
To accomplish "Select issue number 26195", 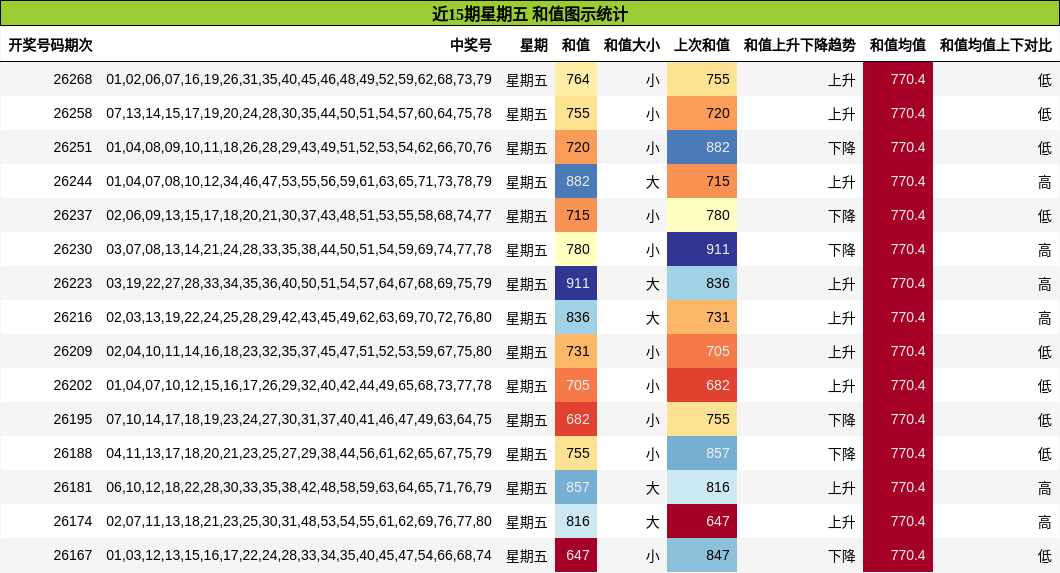I will pyautogui.click(x=73, y=419).
